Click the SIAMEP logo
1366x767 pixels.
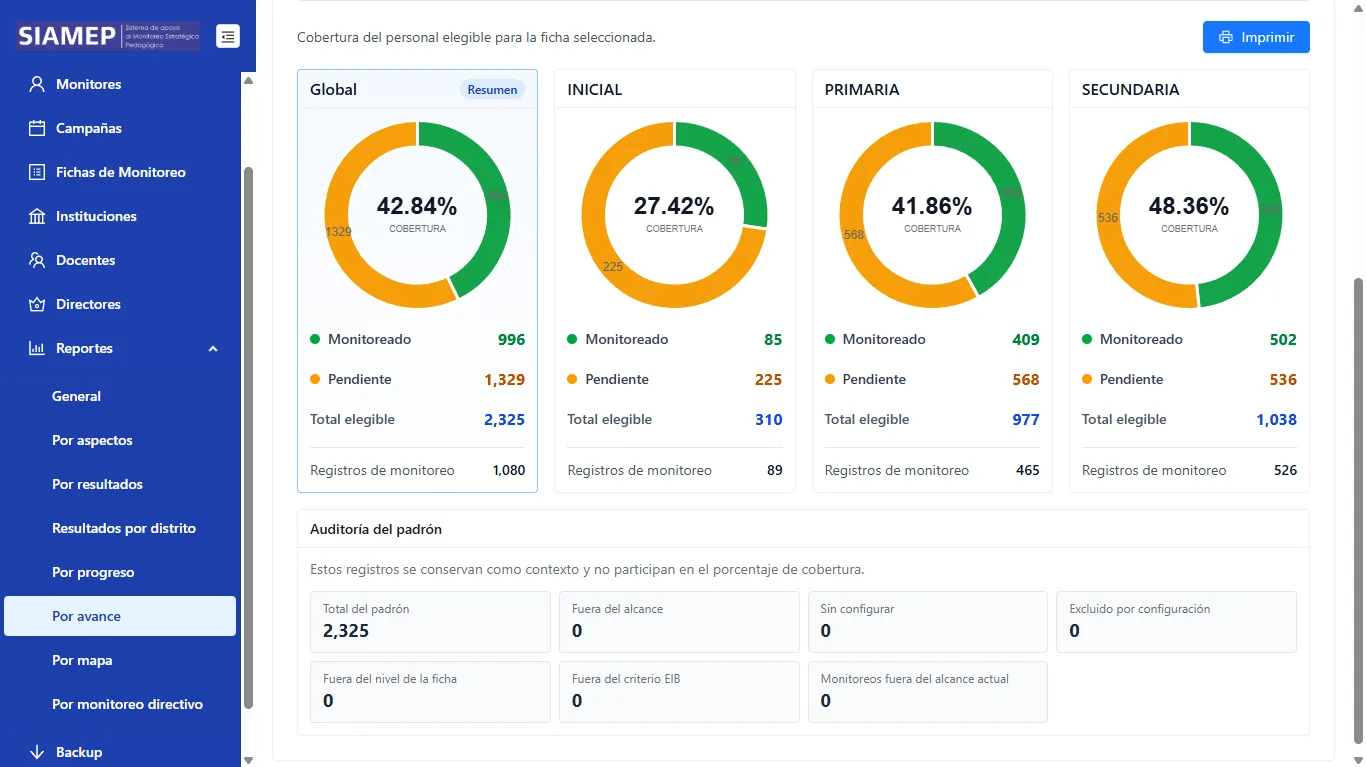[108, 36]
